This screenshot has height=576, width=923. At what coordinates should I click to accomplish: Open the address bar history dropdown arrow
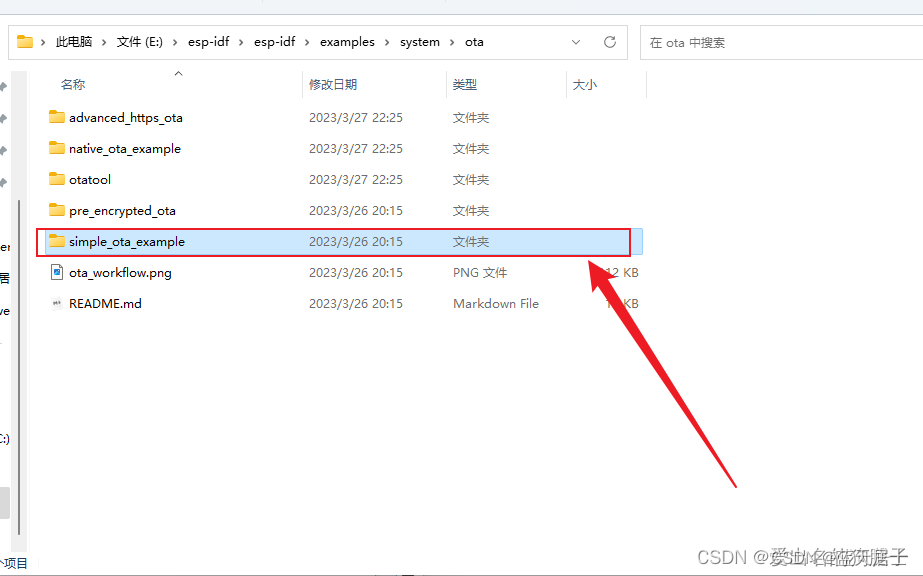click(576, 42)
